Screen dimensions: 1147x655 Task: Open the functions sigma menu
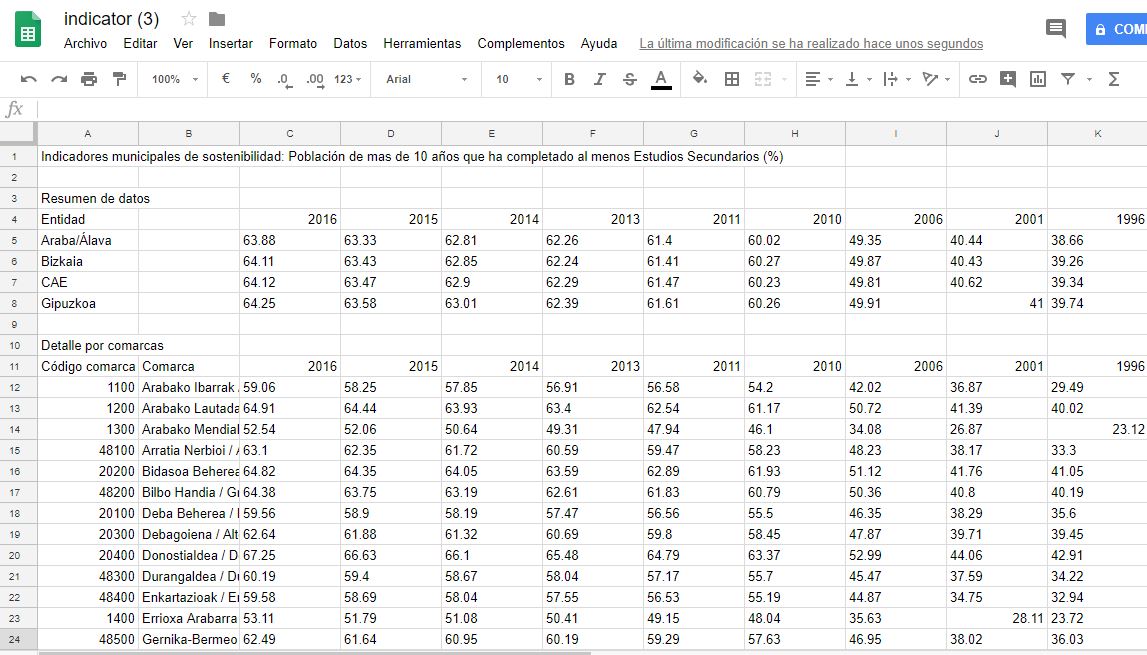[x=1113, y=79]
